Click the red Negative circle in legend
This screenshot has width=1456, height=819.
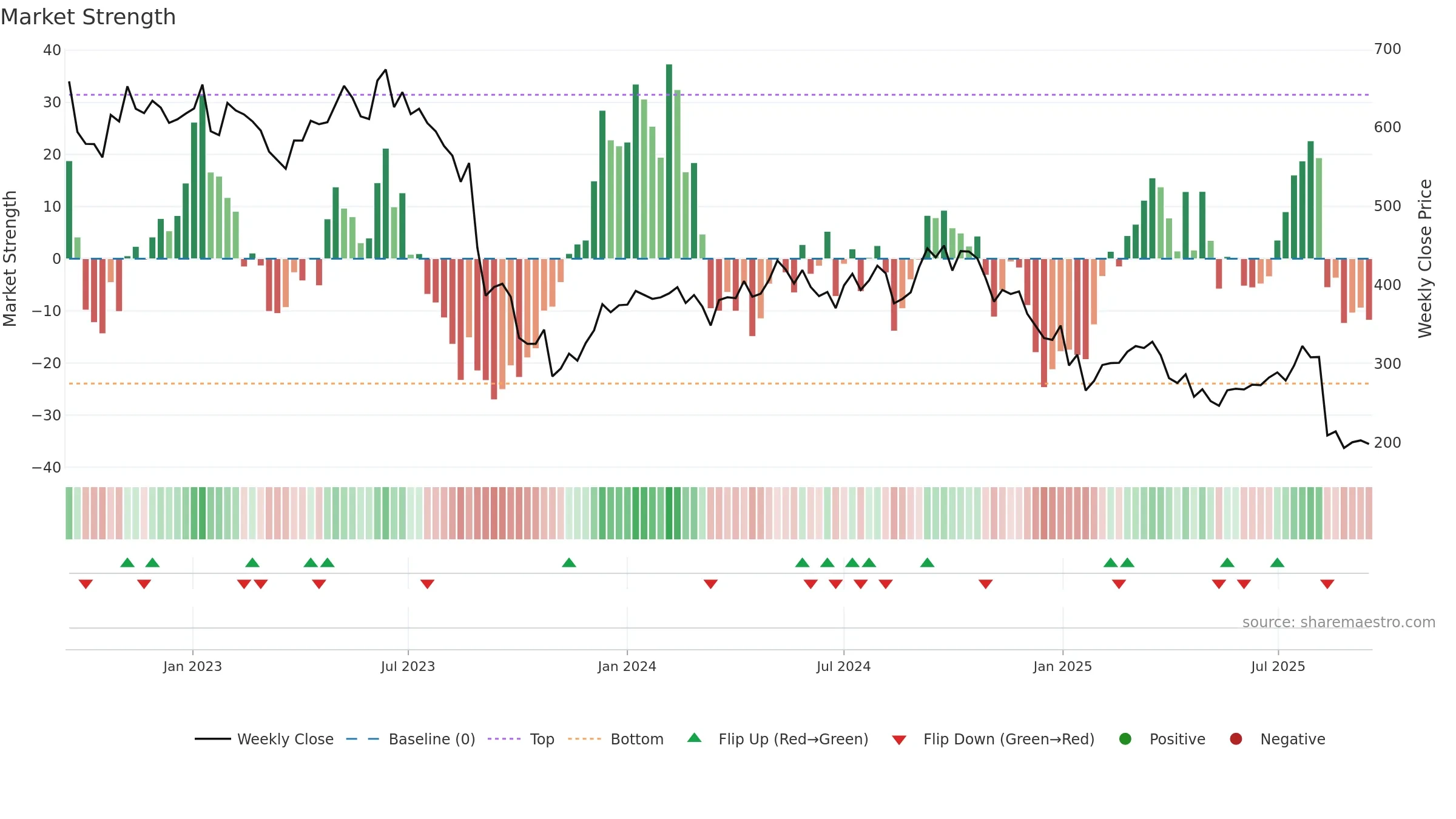point(1236,739)
